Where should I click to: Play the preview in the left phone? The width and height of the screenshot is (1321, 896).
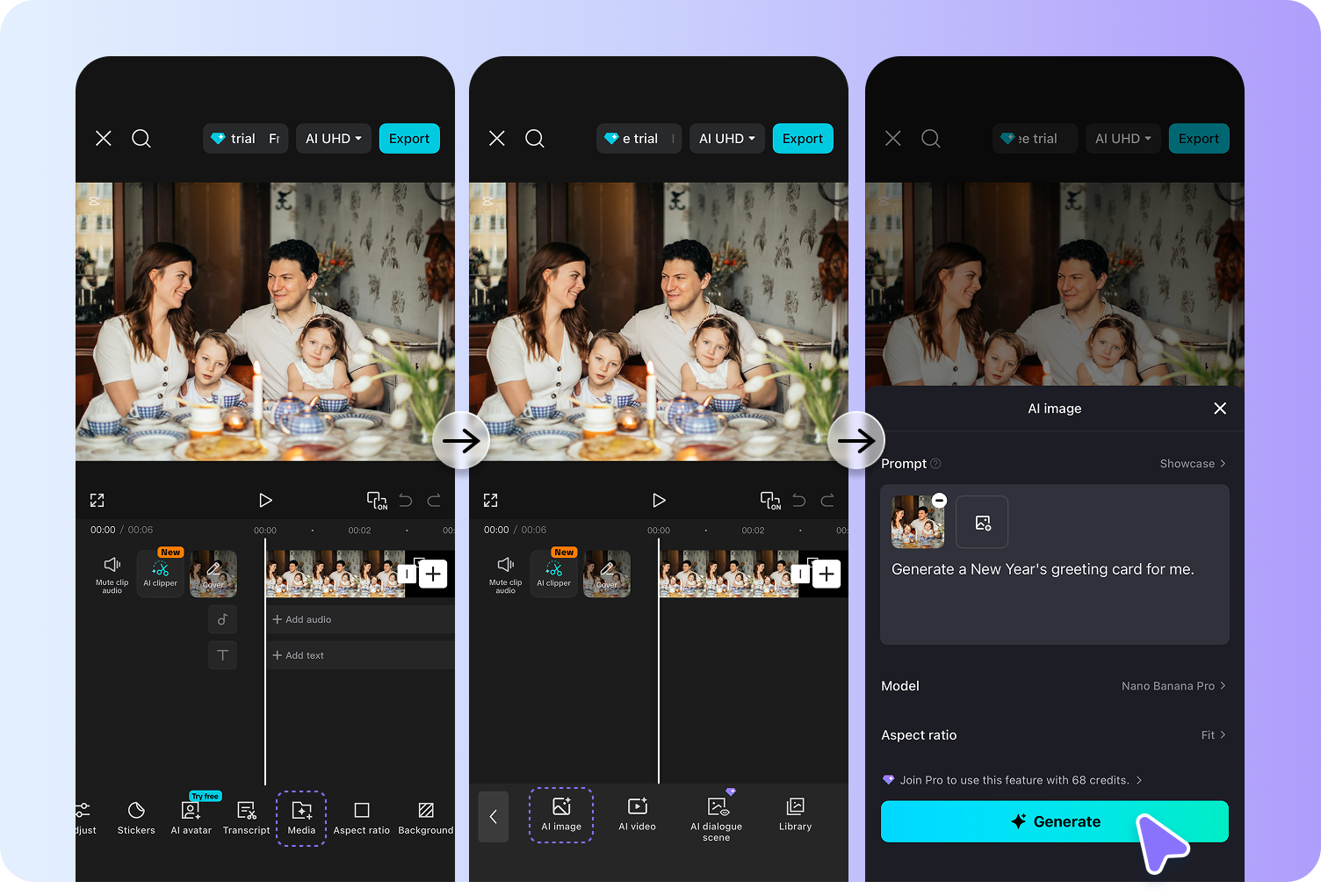(265, 501)
